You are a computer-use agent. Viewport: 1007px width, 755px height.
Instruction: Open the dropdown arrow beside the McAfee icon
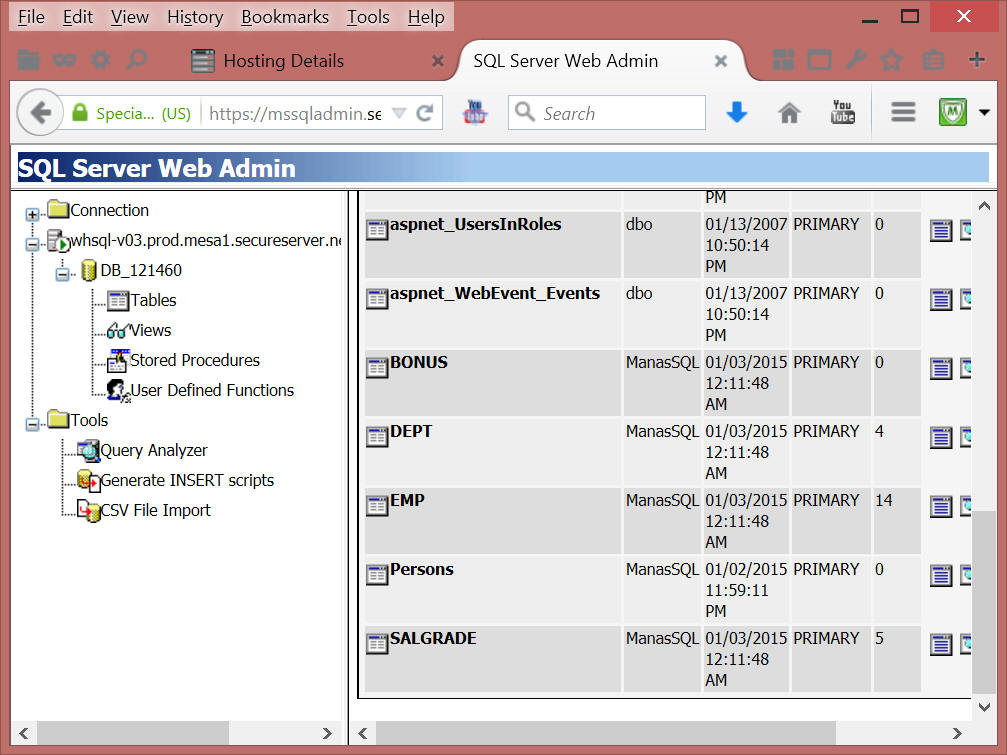coord(984,112)
